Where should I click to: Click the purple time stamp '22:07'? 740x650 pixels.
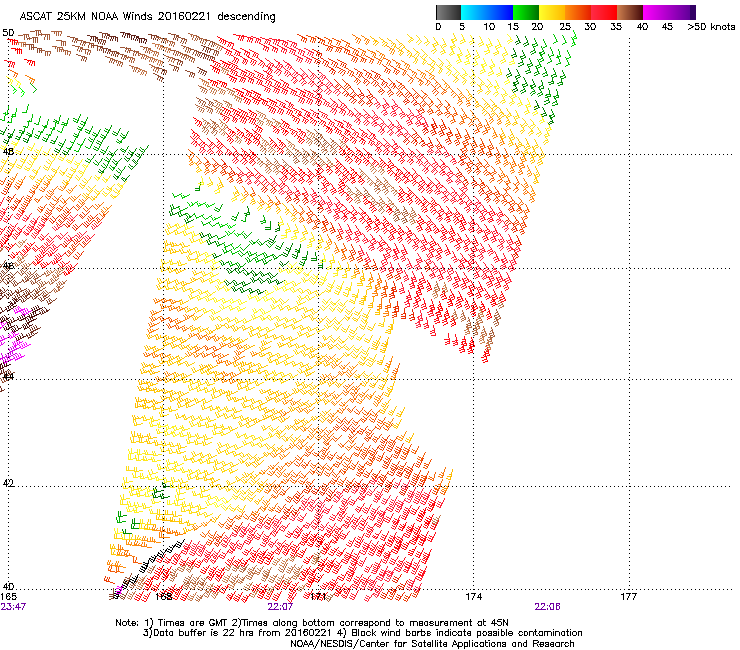click(x=280, y=607)
